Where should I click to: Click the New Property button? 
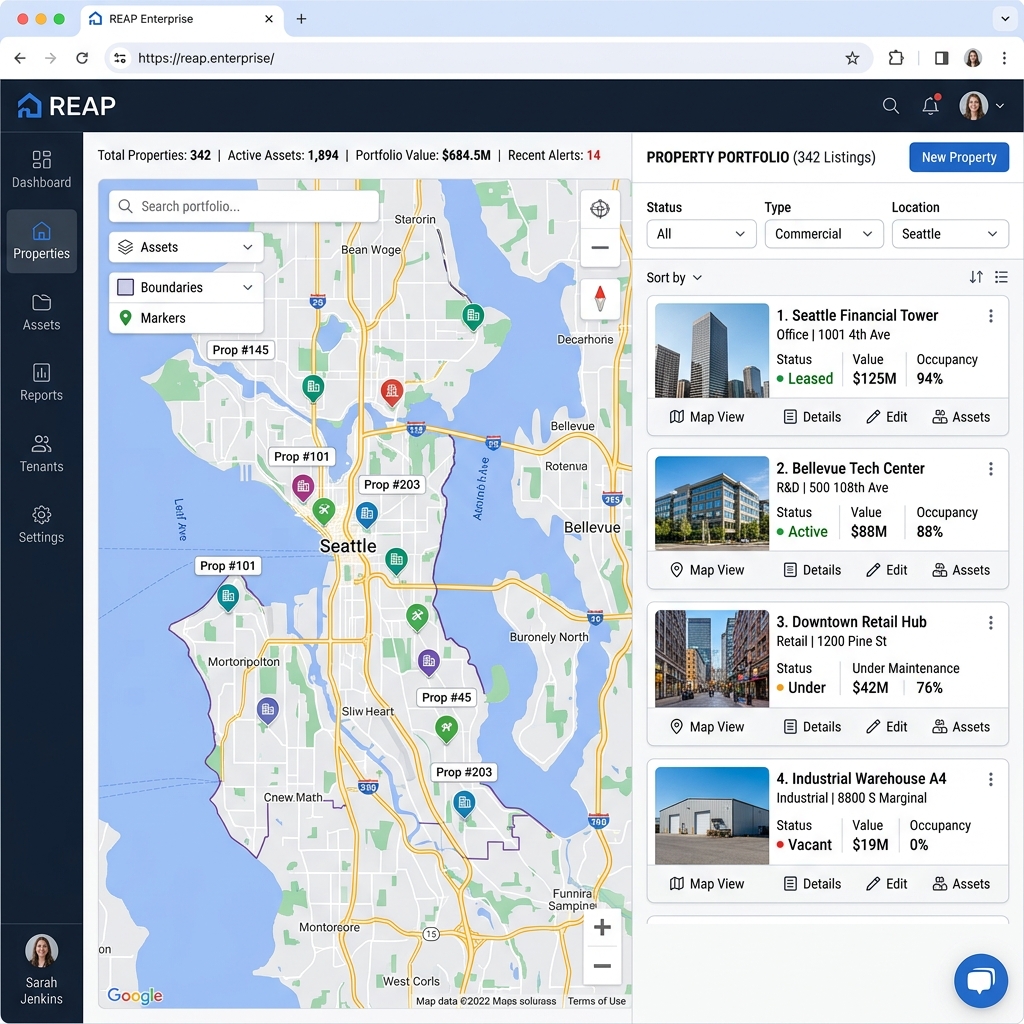(x=959, y=157)
